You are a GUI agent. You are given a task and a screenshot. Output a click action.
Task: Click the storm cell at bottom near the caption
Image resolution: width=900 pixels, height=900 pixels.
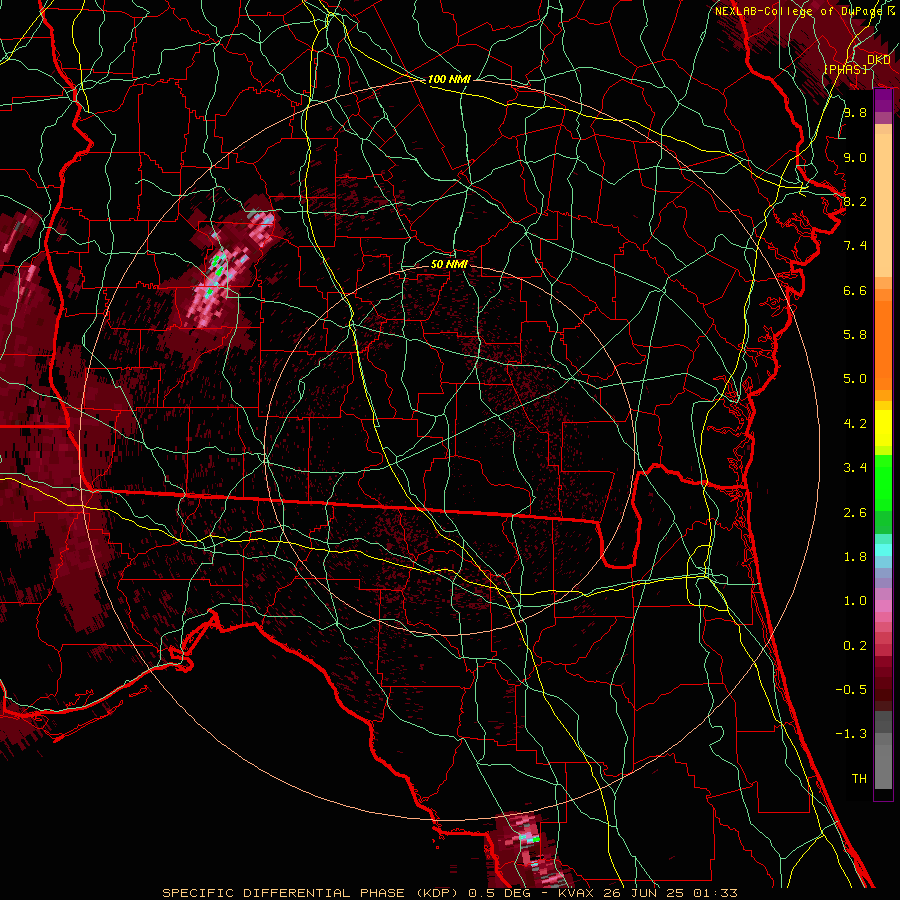click(x=527, y=851)
